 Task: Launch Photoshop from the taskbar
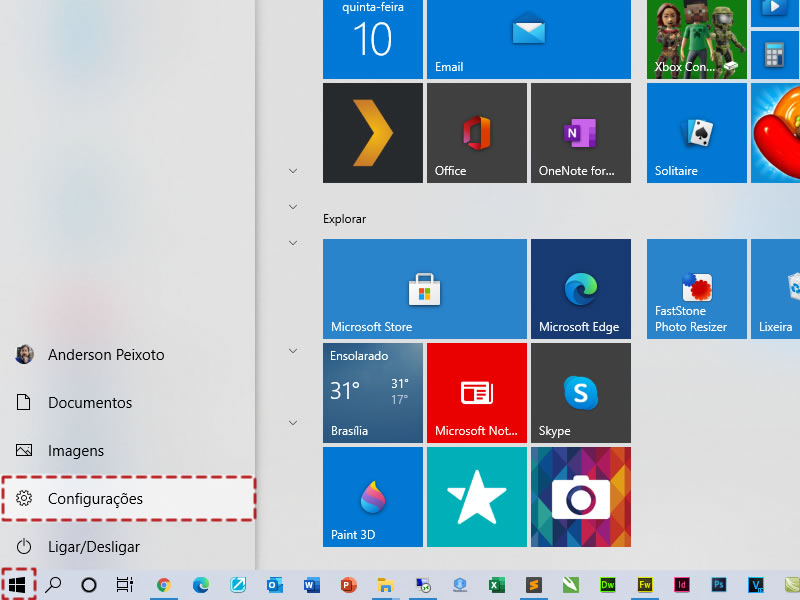pos(719,585)
